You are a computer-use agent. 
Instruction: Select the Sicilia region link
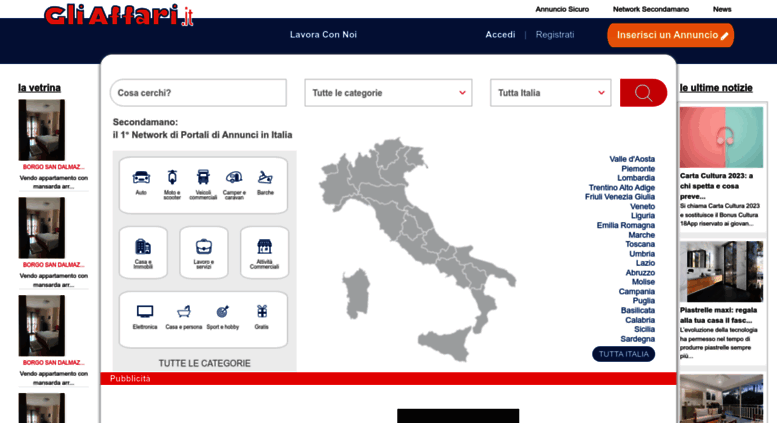point(644,329)
